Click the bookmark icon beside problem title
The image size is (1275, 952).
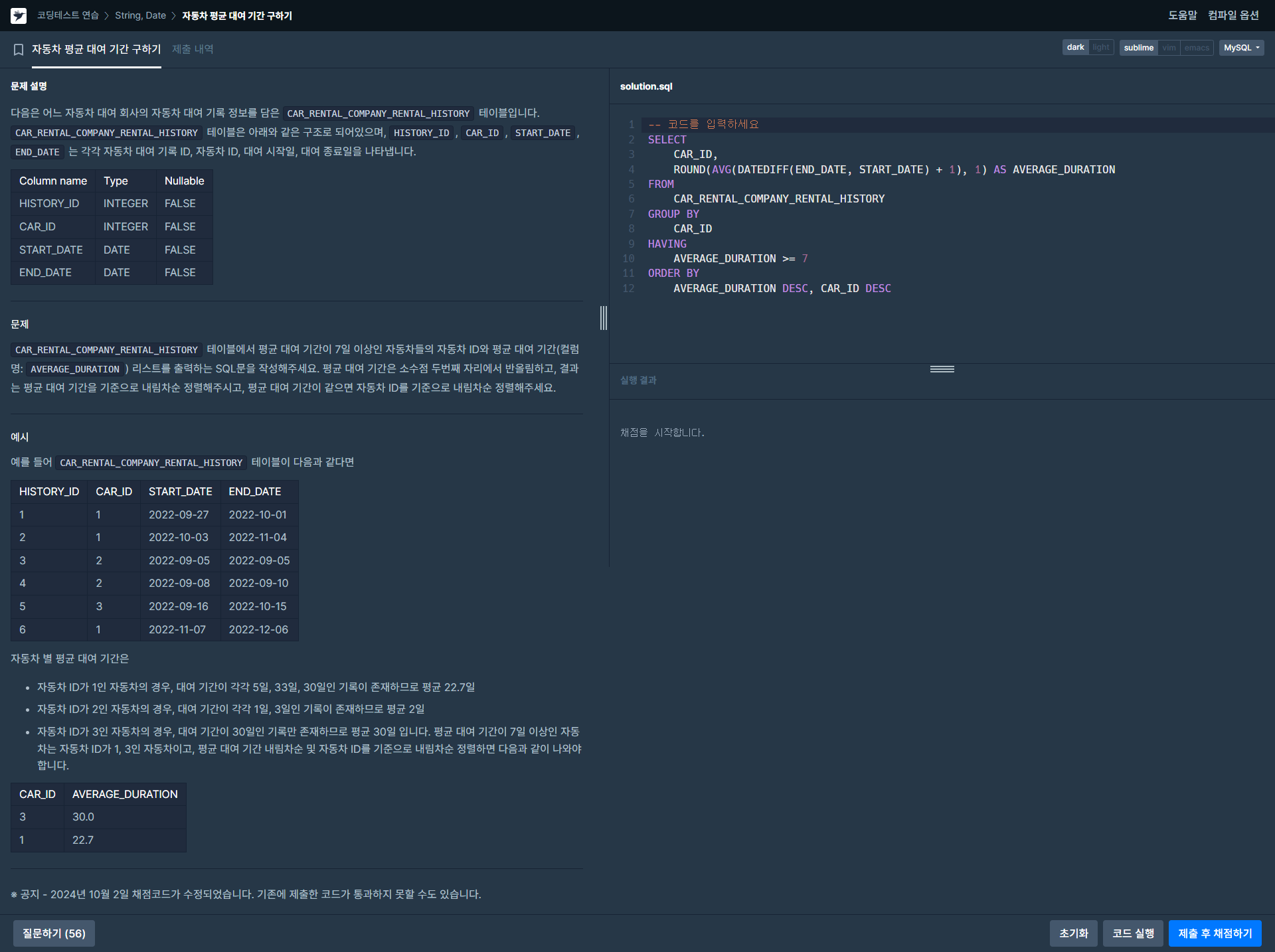tap(19, 50)
